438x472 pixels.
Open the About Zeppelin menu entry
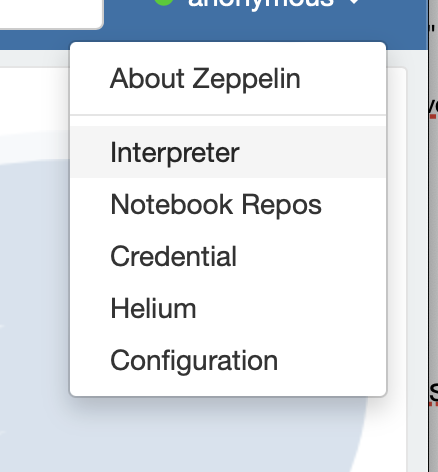point(228,79)
